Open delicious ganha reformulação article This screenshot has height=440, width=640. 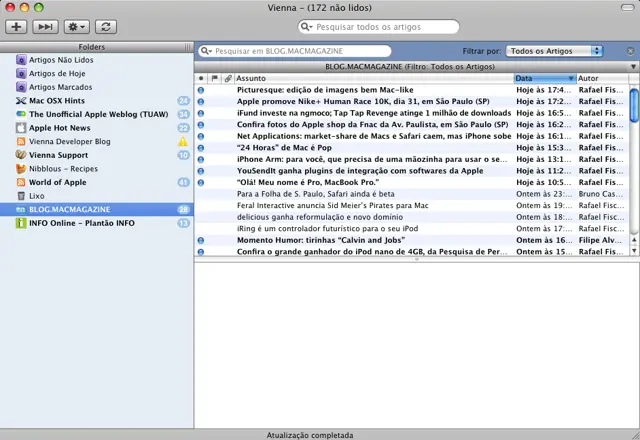coord(412,217)
